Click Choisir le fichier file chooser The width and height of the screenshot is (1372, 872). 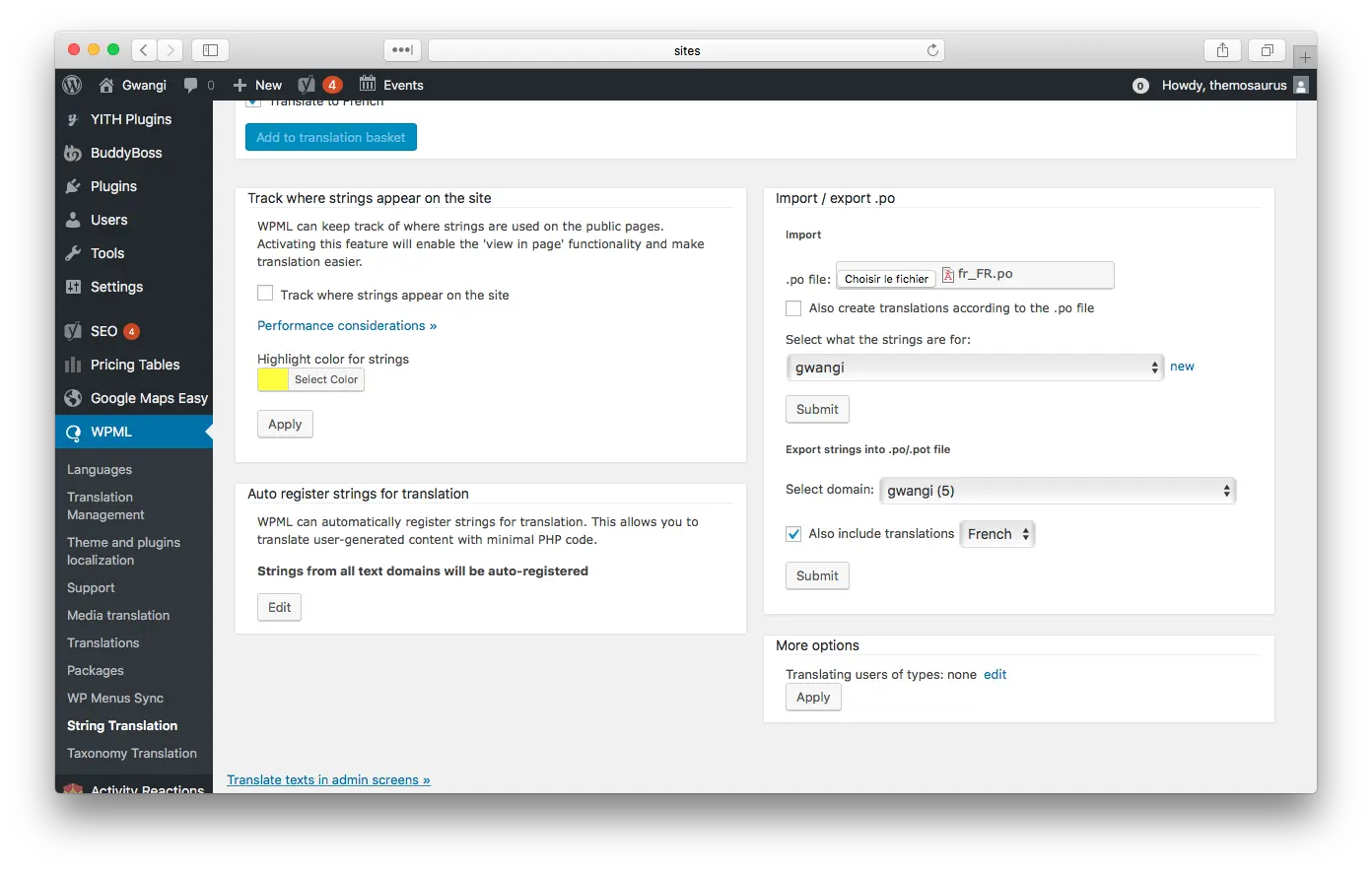(887, 279)
